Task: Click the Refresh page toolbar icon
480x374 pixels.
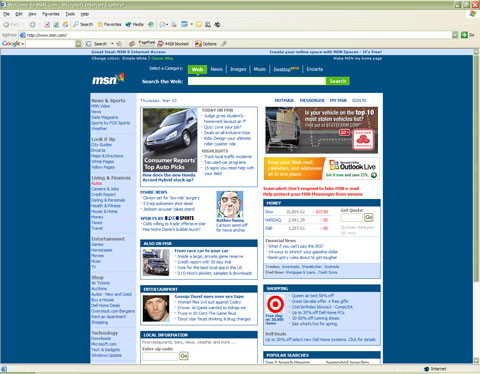Action: 56,24
